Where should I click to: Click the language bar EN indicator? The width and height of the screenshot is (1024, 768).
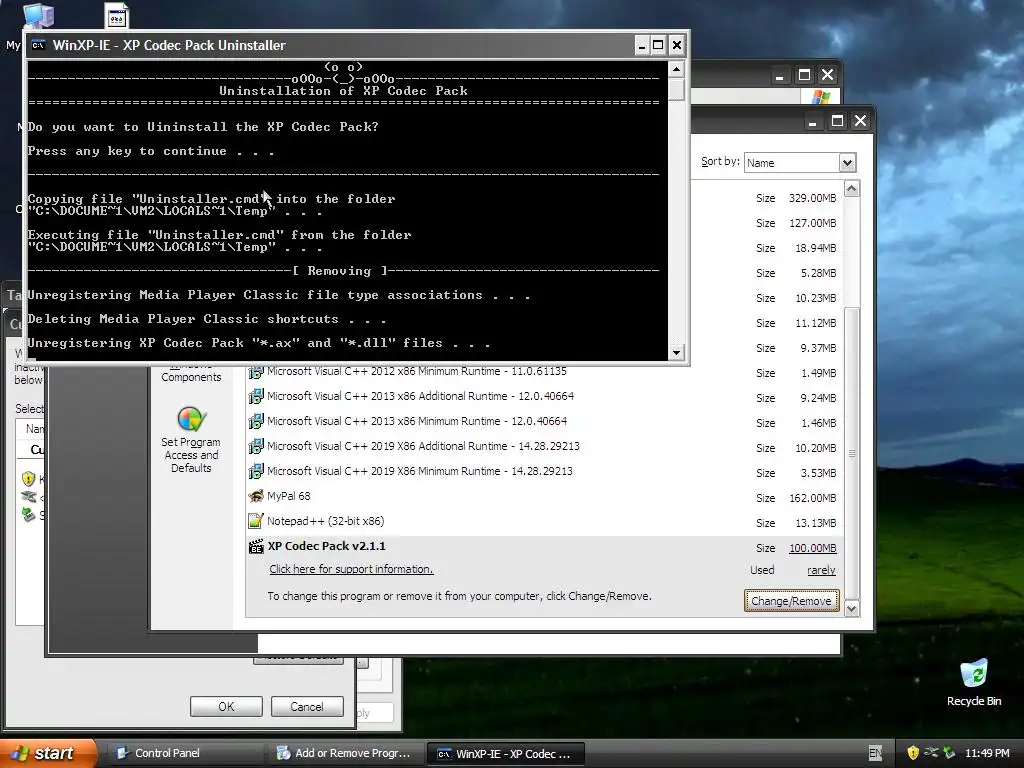point(875,753)
